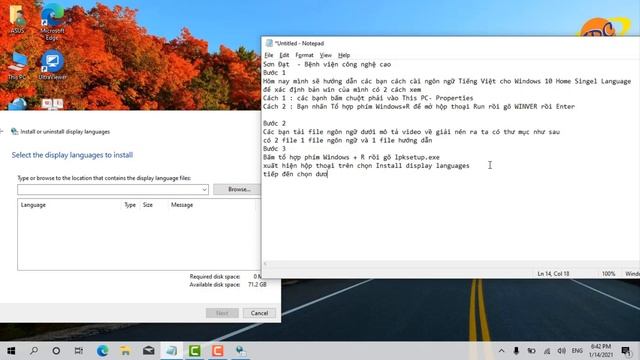Click line 'Bước 1' in Notepad
The width and height of the screenshot is (640, 360).
pos(274,73)
